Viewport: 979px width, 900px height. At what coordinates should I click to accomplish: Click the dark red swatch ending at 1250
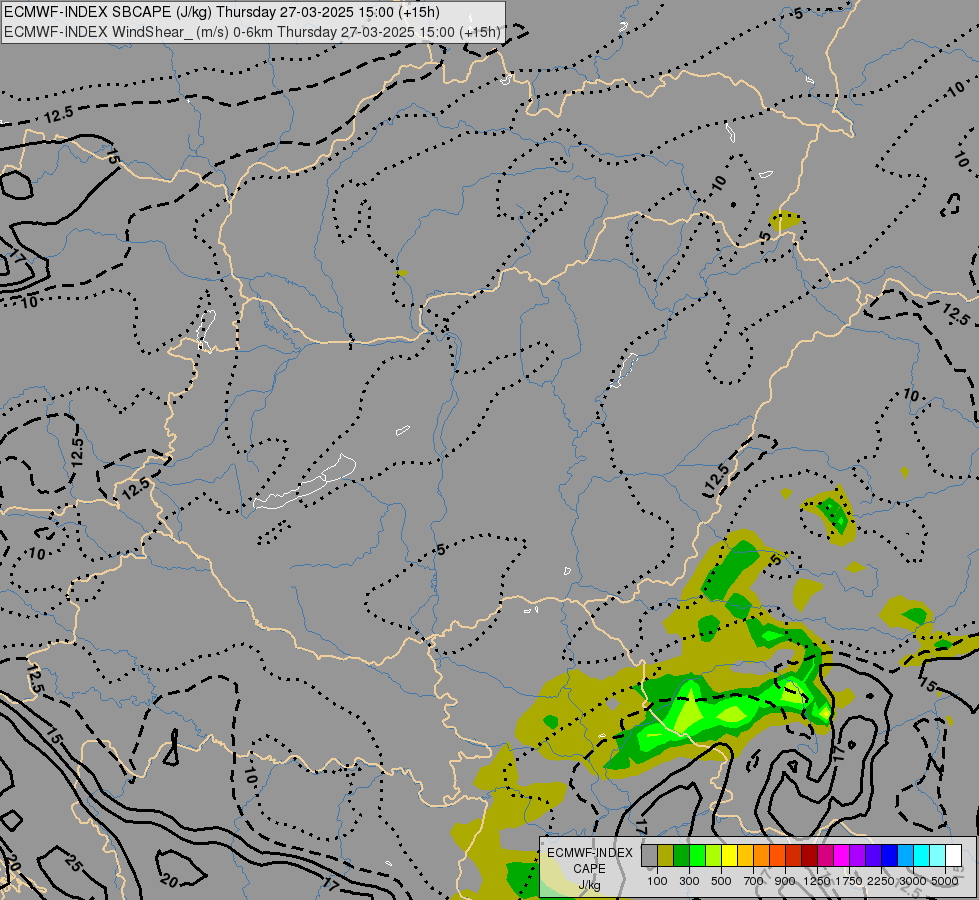point(809,856)
